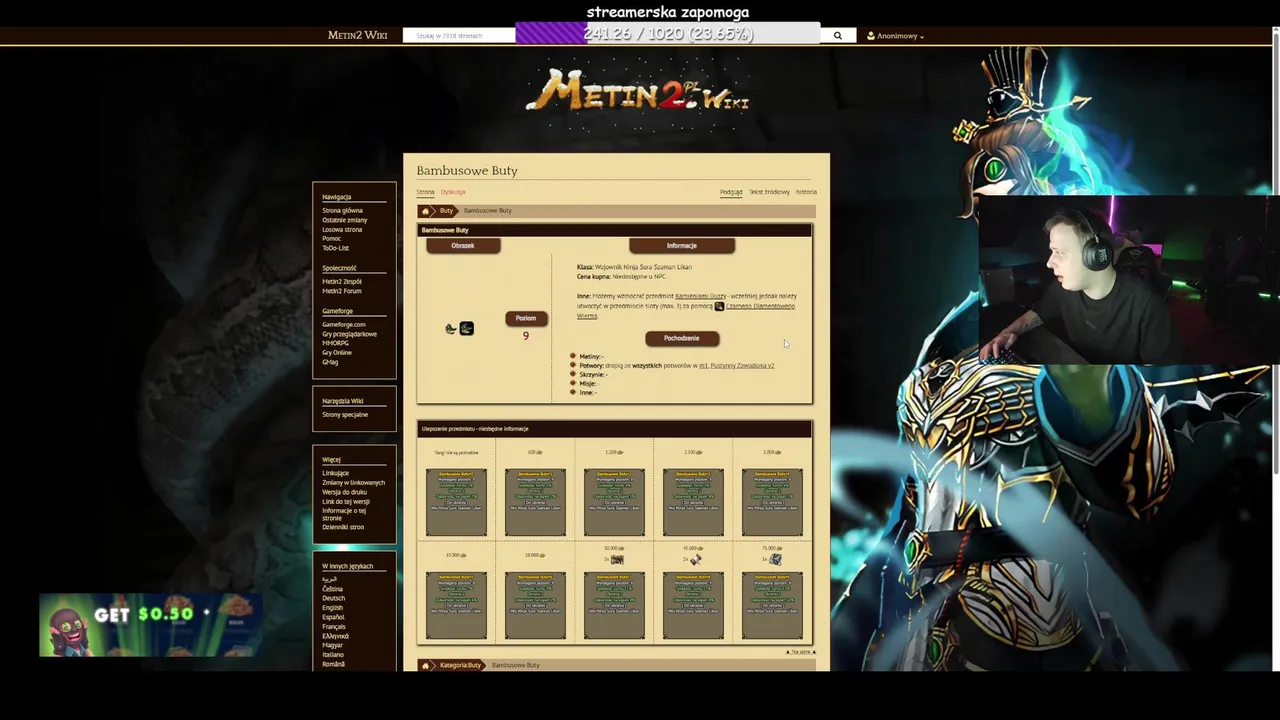
Task: Click the Bambusowe Buty+4 tooltip thumbnail
Action: click(772, 502)
